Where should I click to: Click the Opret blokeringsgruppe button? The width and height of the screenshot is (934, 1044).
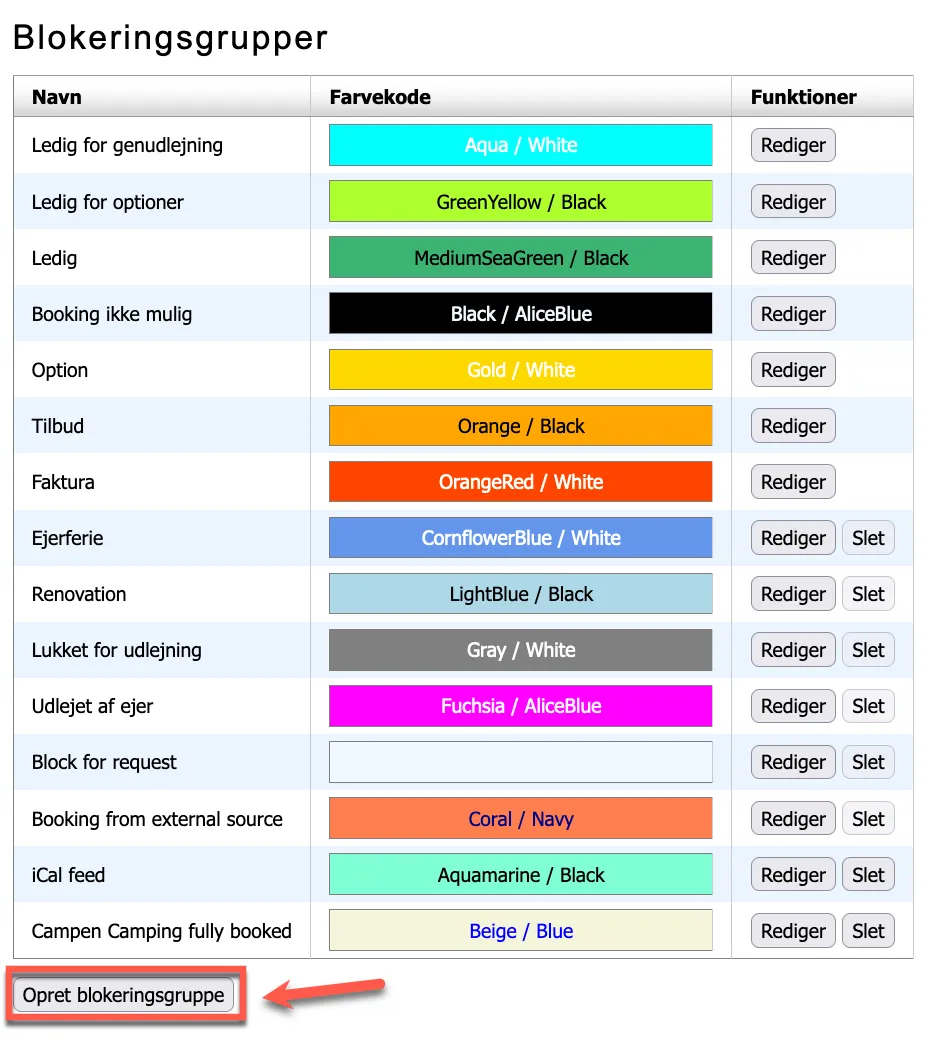(124, 995)
